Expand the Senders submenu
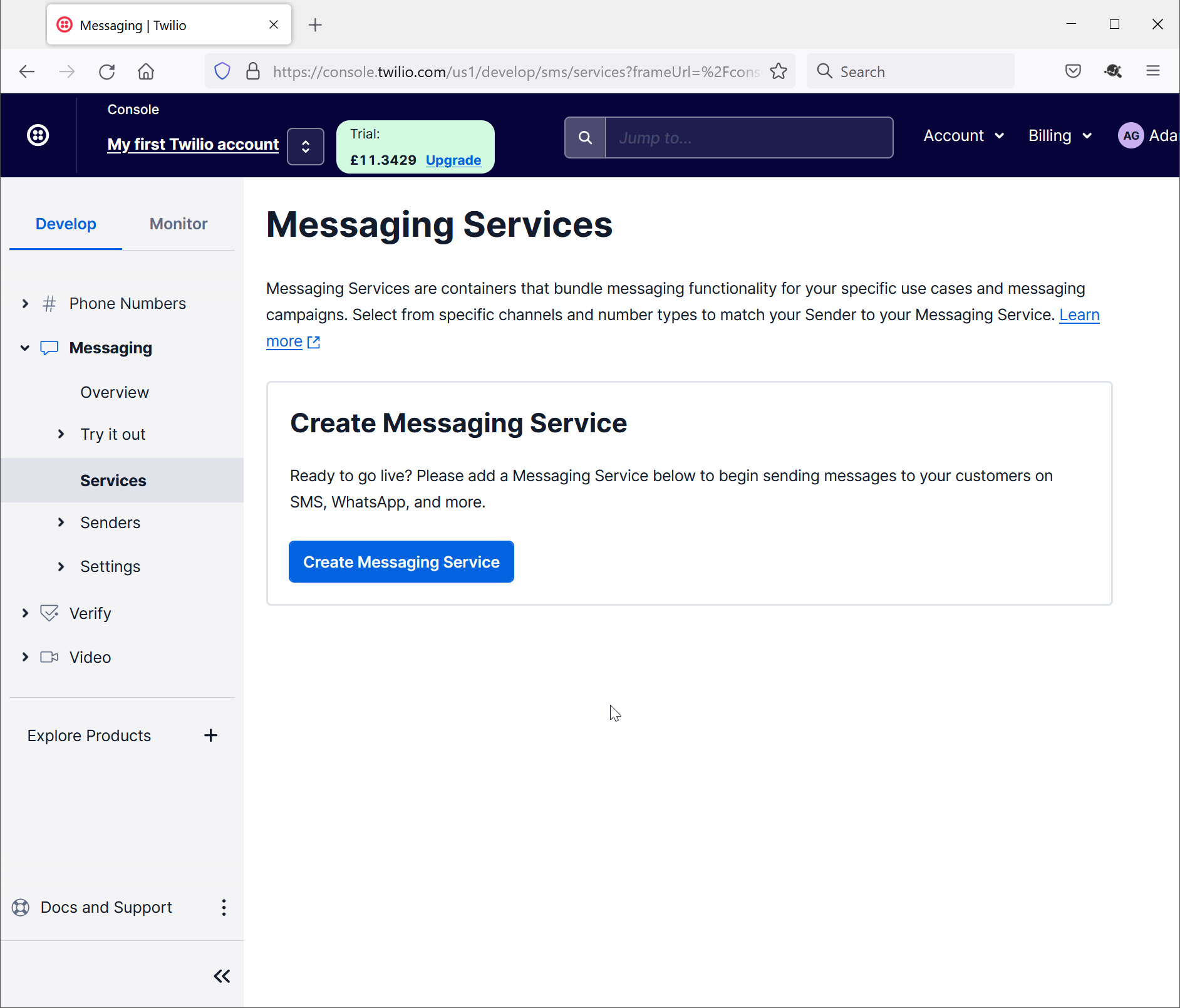This screenshot has width=1180, height=1008. pos(61,522)
